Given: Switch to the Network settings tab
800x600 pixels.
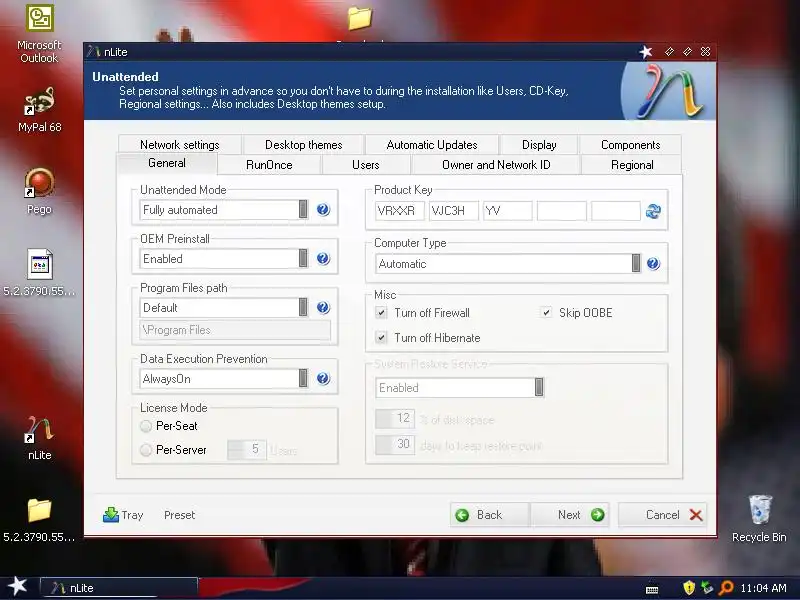Looking at the screenshot, I should click(180, 145).
